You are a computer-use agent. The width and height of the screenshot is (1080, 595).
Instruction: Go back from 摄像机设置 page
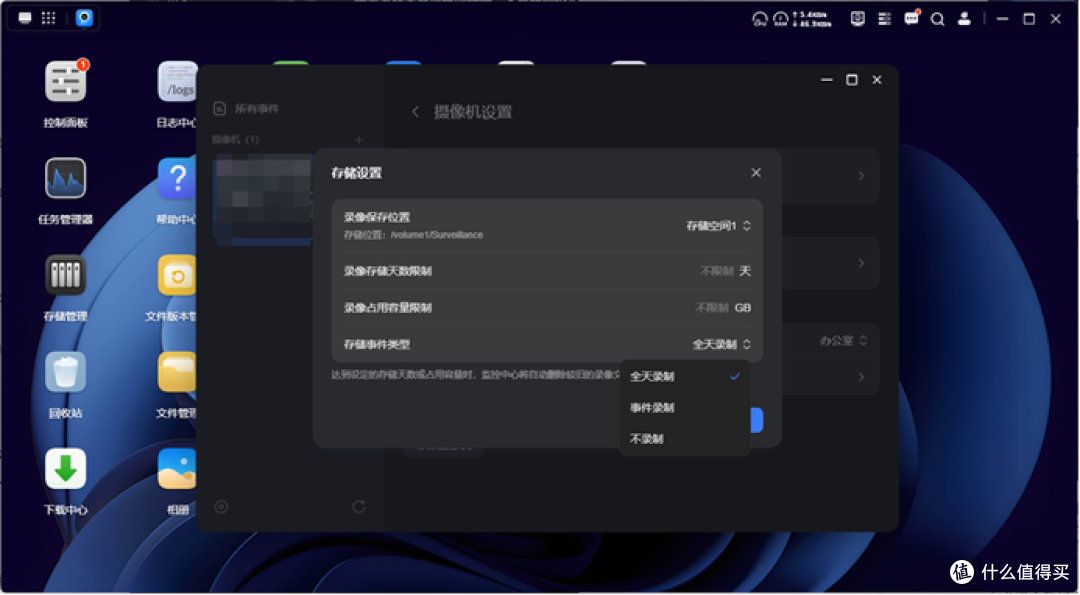pyautogui.click(x=415, y=112)
